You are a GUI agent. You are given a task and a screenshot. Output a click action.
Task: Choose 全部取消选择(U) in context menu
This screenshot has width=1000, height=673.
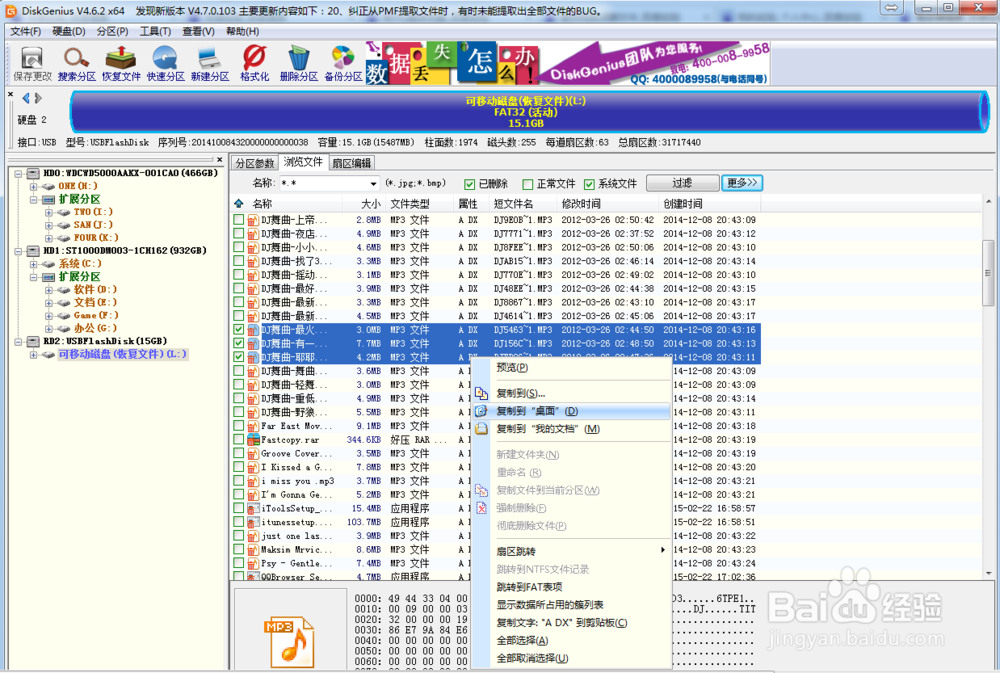571,658
